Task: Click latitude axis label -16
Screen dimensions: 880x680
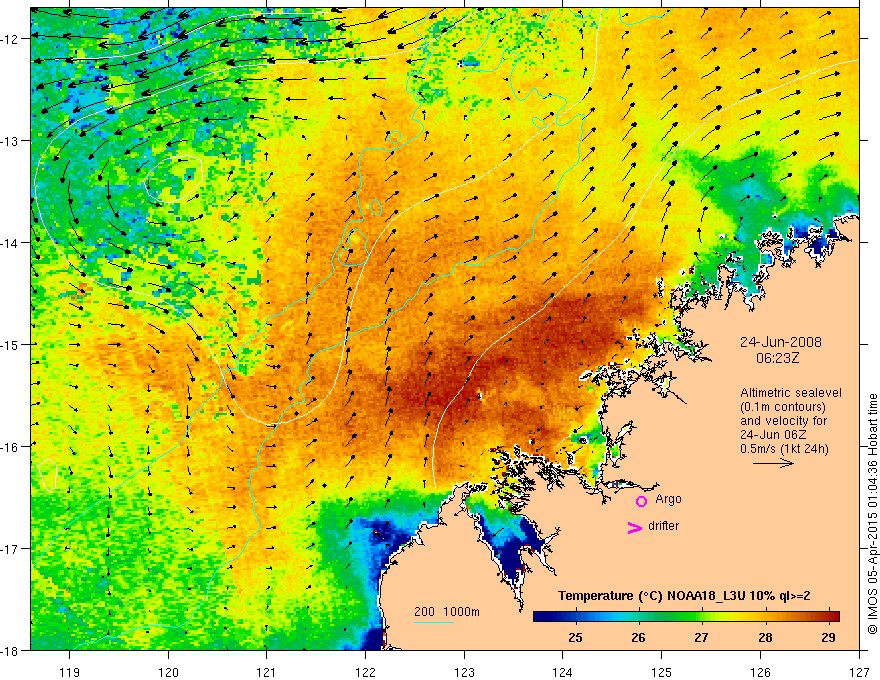Action: [10, 447]
